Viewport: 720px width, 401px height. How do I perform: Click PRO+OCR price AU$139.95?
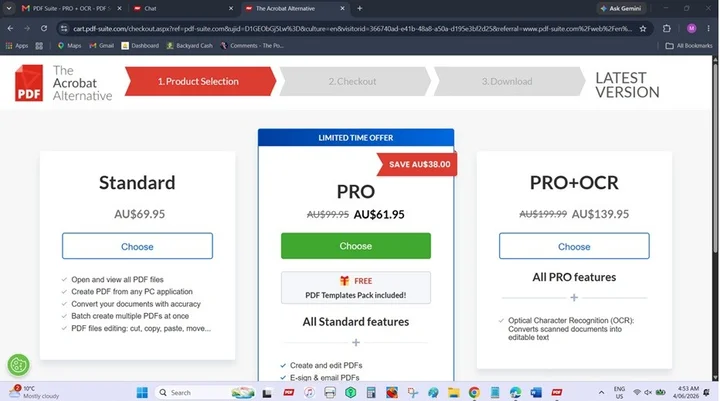(601, 214)
